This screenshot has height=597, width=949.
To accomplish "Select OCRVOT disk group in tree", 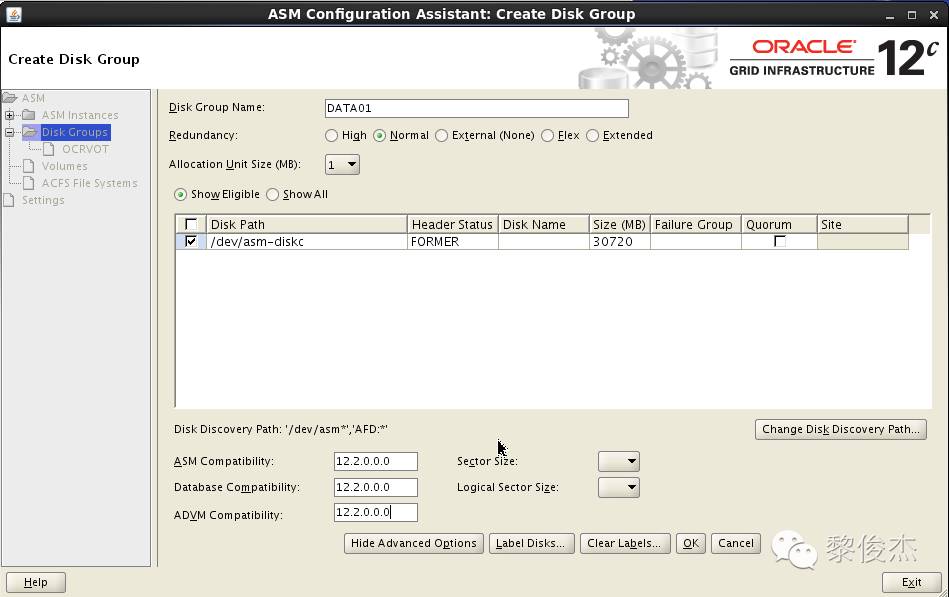I will click(85, 148).
